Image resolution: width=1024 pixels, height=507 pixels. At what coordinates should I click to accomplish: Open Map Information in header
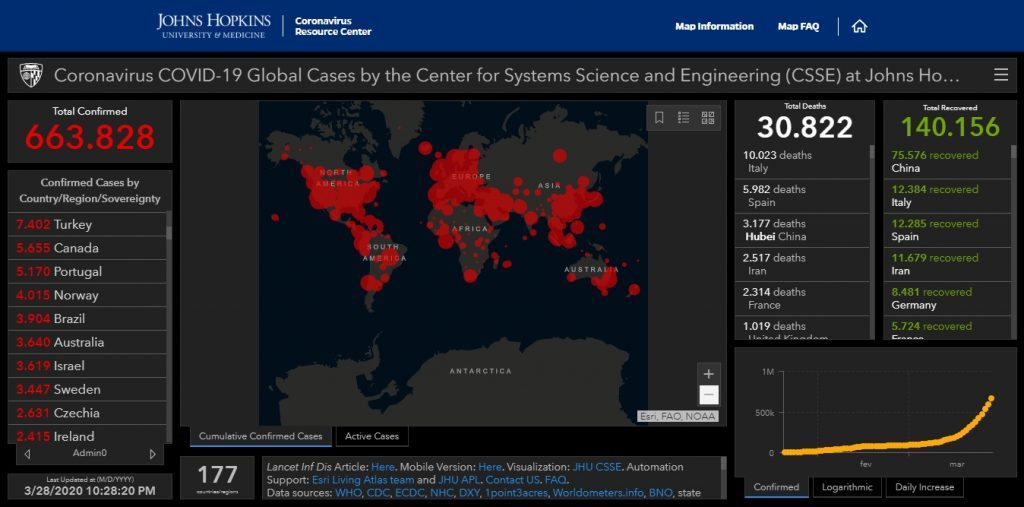pos(714,27)
